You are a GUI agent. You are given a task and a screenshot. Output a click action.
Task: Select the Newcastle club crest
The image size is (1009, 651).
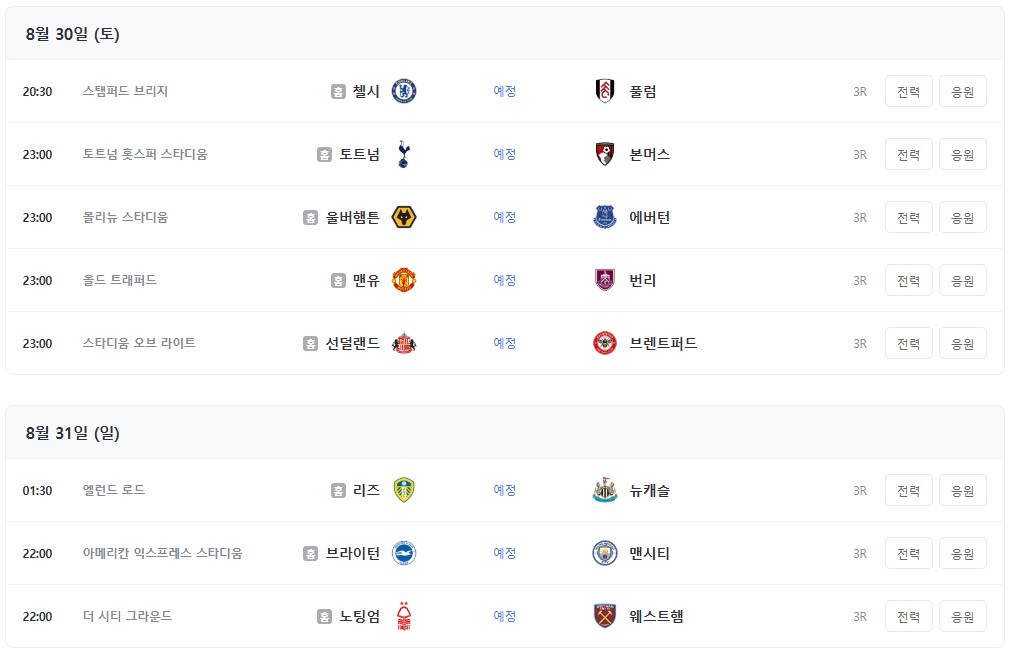click(605, 490)
